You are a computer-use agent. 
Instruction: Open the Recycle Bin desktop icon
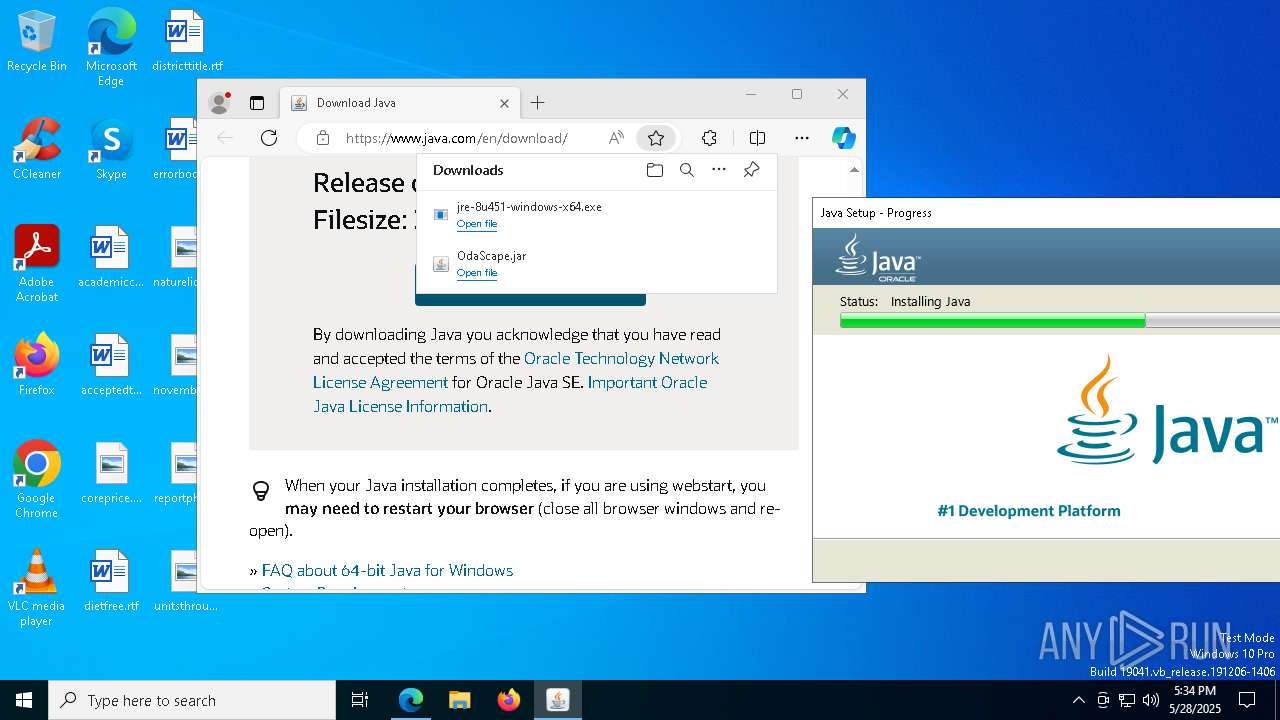tap(37, 42)
